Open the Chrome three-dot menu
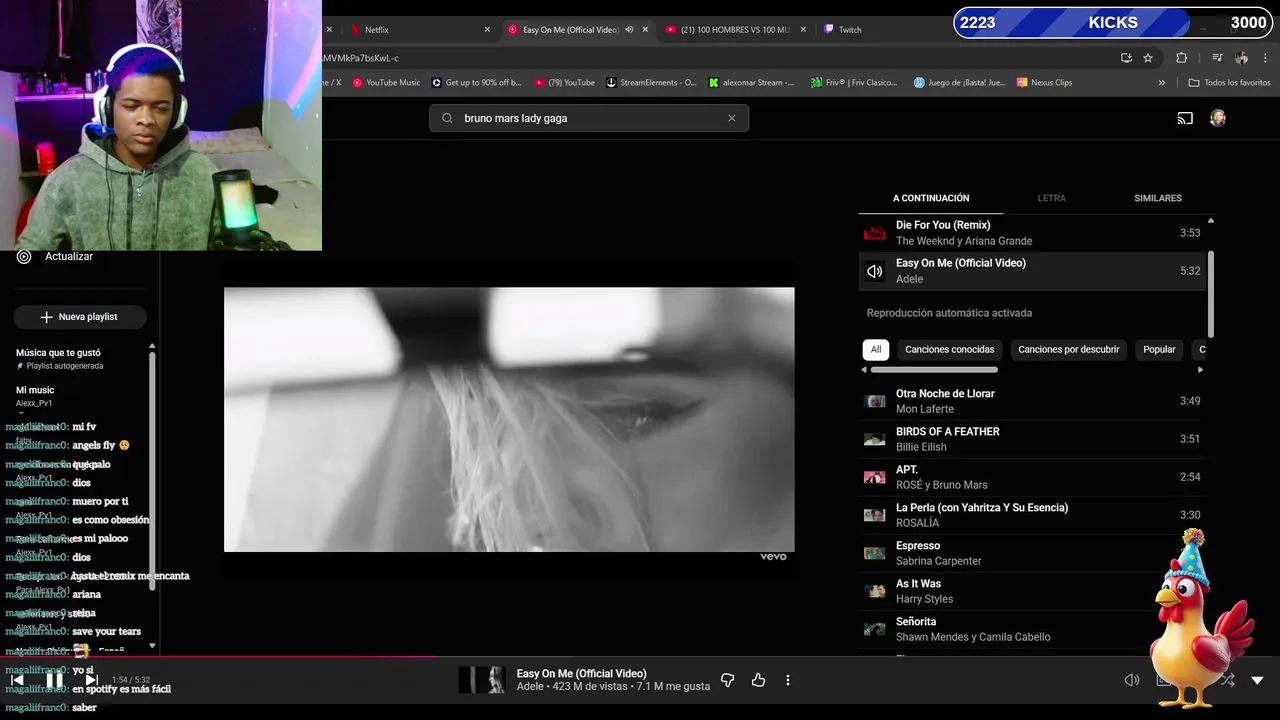Image resolution: width=1280 pixels, height=720 pixels. coord(1266,58)
